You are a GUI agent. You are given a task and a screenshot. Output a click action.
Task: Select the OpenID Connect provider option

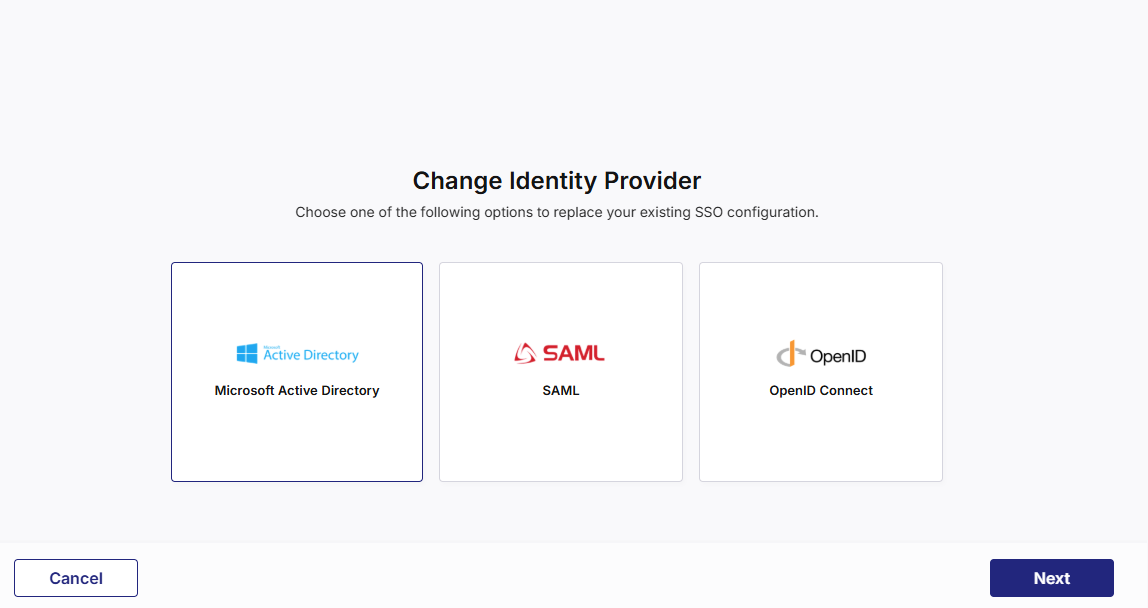tap(820, 371)
